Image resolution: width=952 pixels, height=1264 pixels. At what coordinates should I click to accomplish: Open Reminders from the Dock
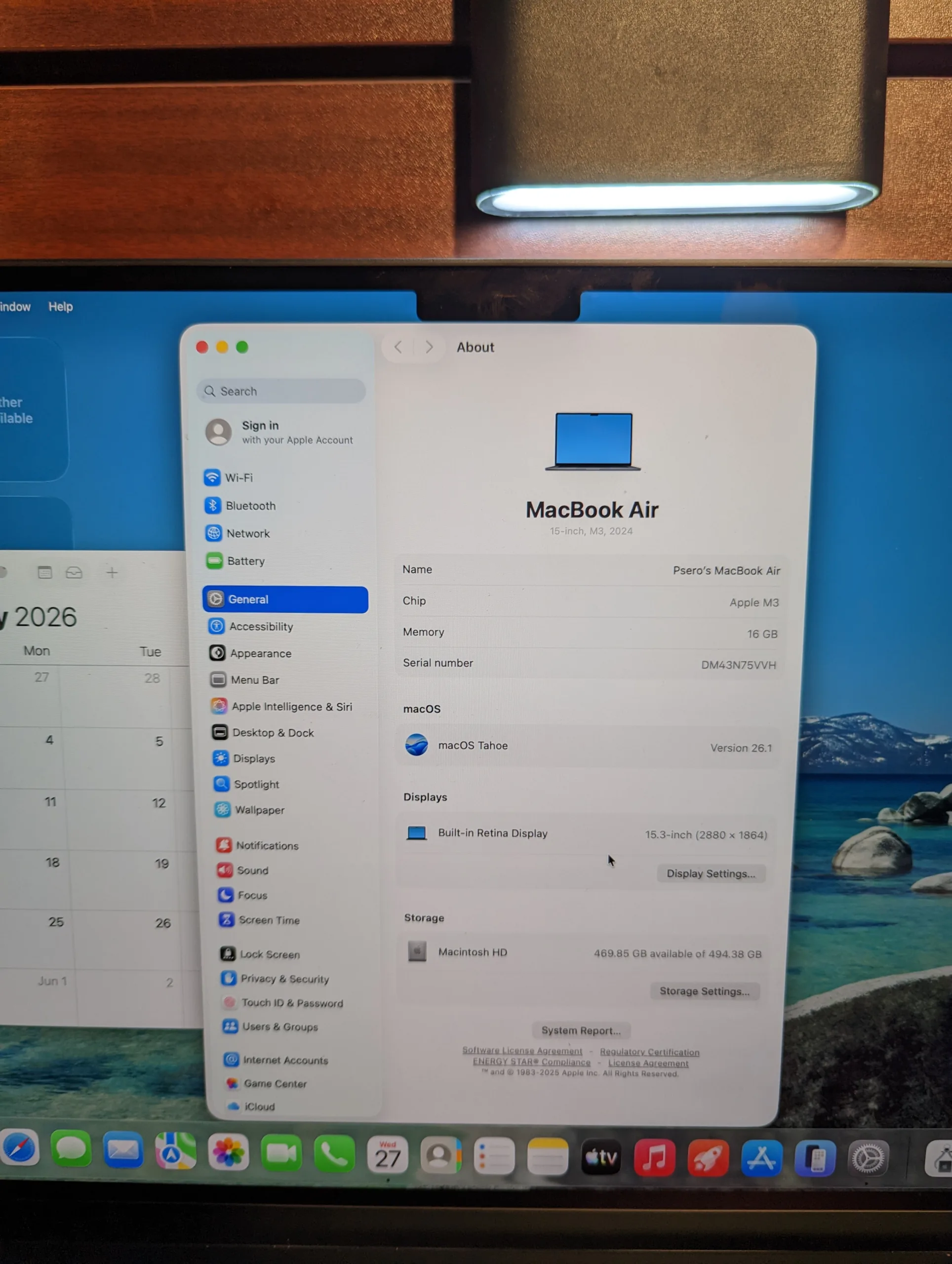coord(494,1156)
